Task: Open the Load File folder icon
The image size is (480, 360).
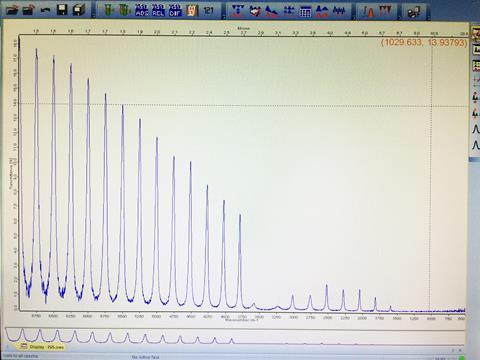Action: [12, 10]
